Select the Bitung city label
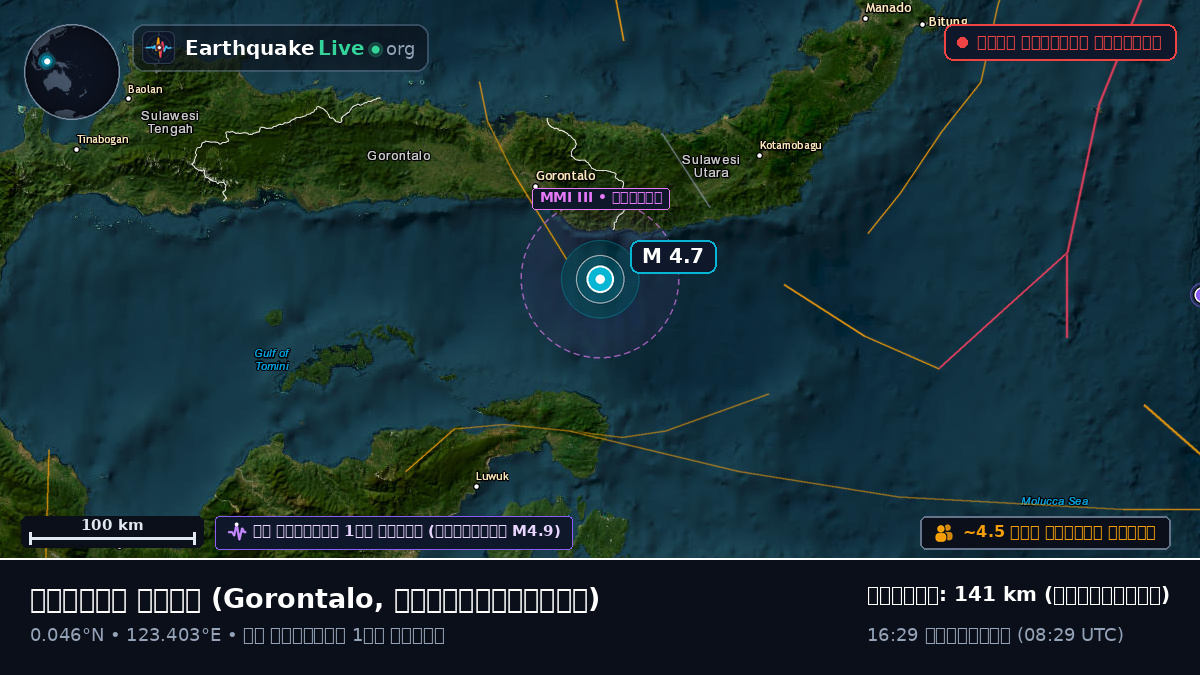This screenshot has width=1200, height=675. (x=948, y=21)
